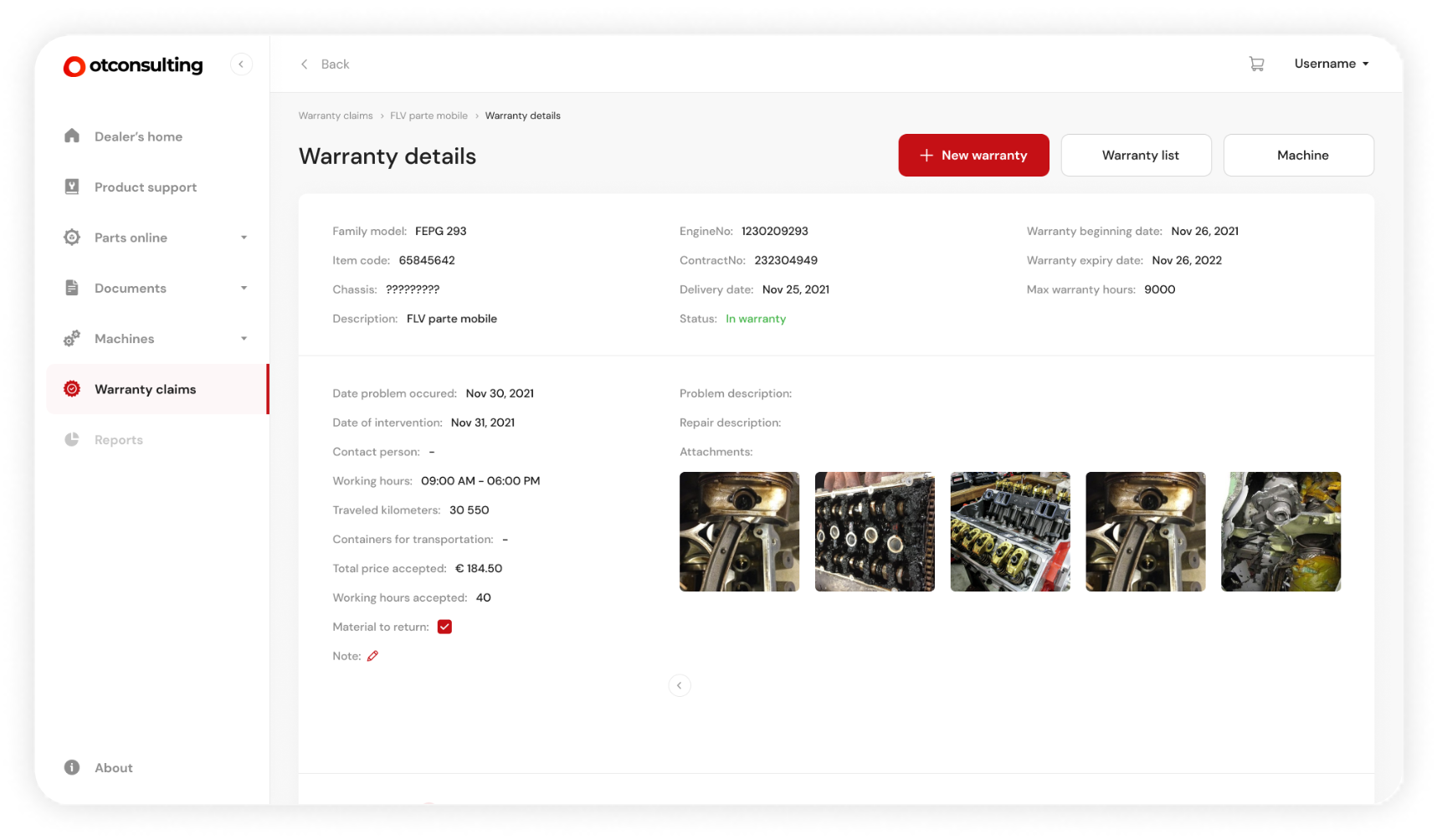Open the second attachment showing cylinder head
Viewport: 1437px width, 840px height.
click(x=875, y=532)
